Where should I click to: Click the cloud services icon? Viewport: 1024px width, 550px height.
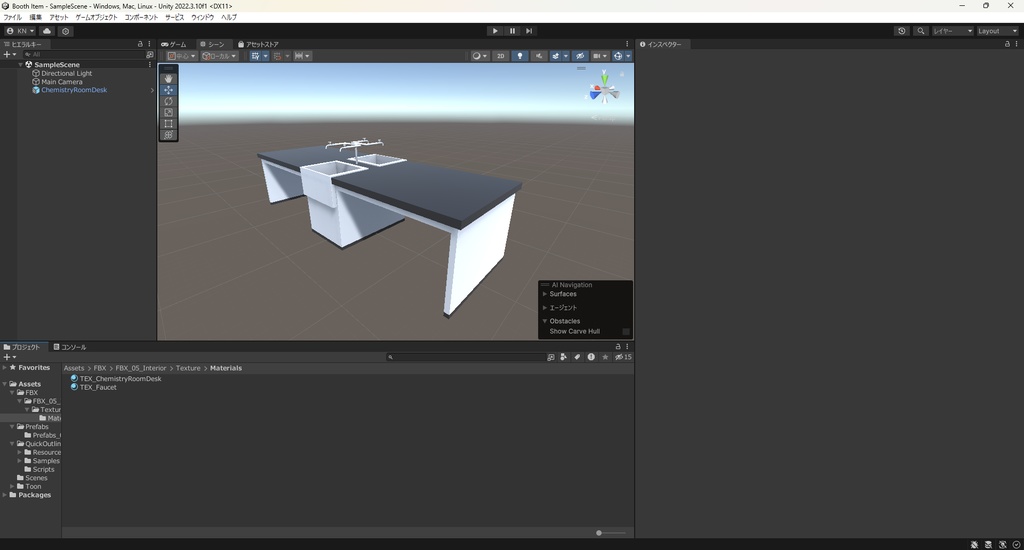pos(47,31)
